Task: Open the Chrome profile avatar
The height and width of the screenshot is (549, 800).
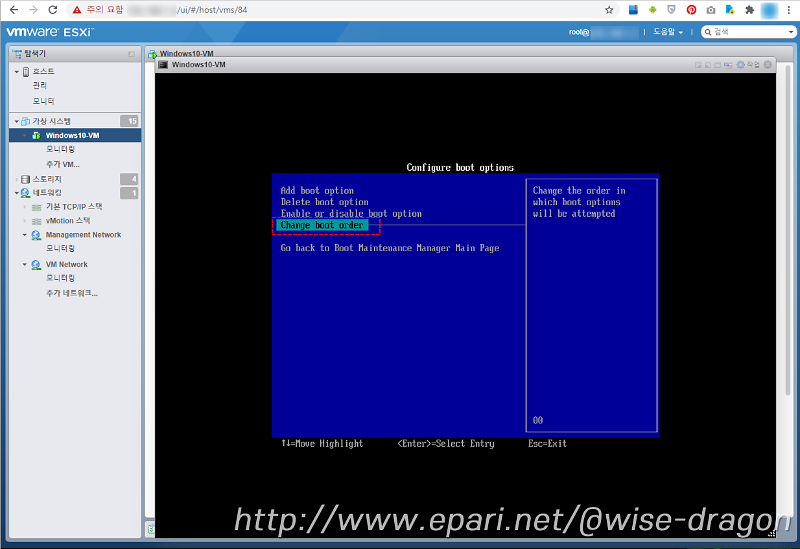Action: [769, 10]
